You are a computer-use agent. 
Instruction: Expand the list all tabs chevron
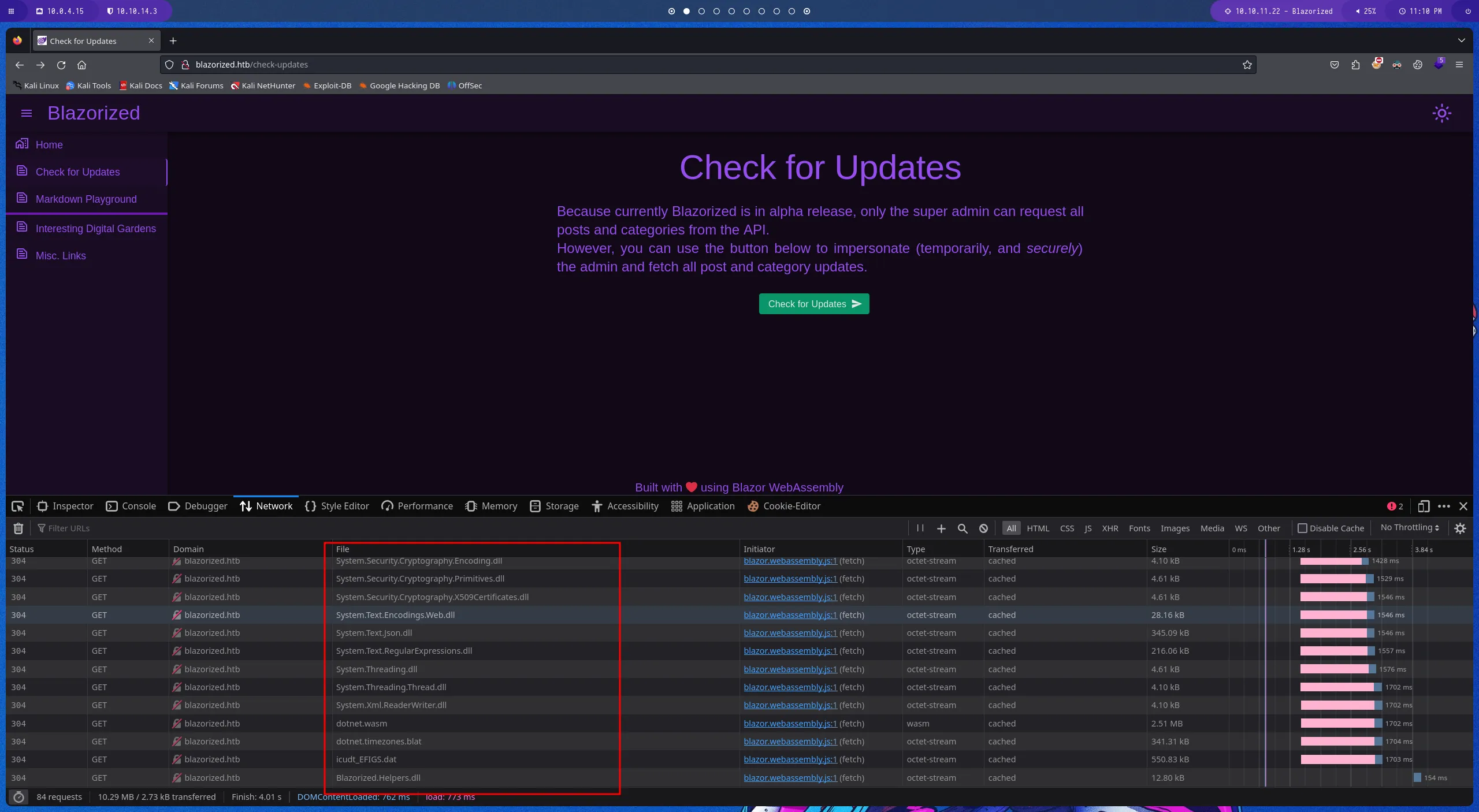[x=1461, y=40]
